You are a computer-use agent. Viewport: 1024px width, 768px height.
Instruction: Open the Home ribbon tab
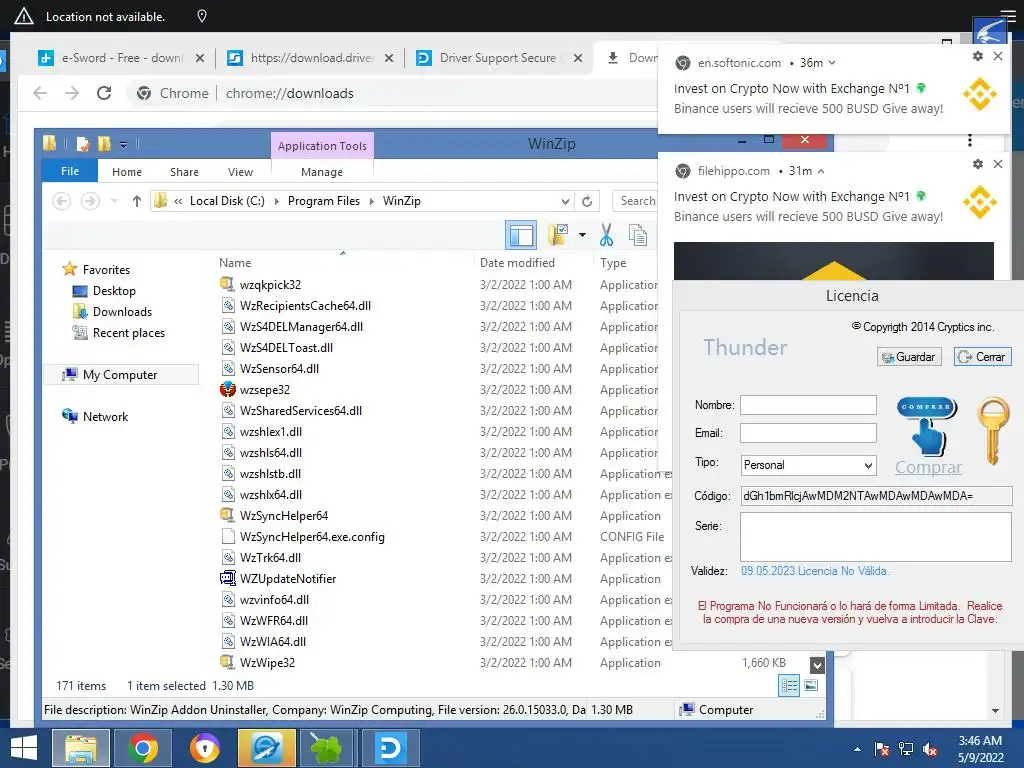point(127,172)
